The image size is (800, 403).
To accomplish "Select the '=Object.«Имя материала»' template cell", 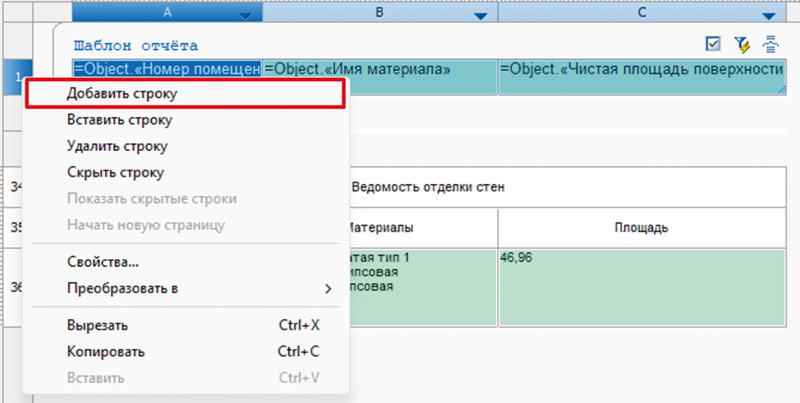I will click(378, 70).
